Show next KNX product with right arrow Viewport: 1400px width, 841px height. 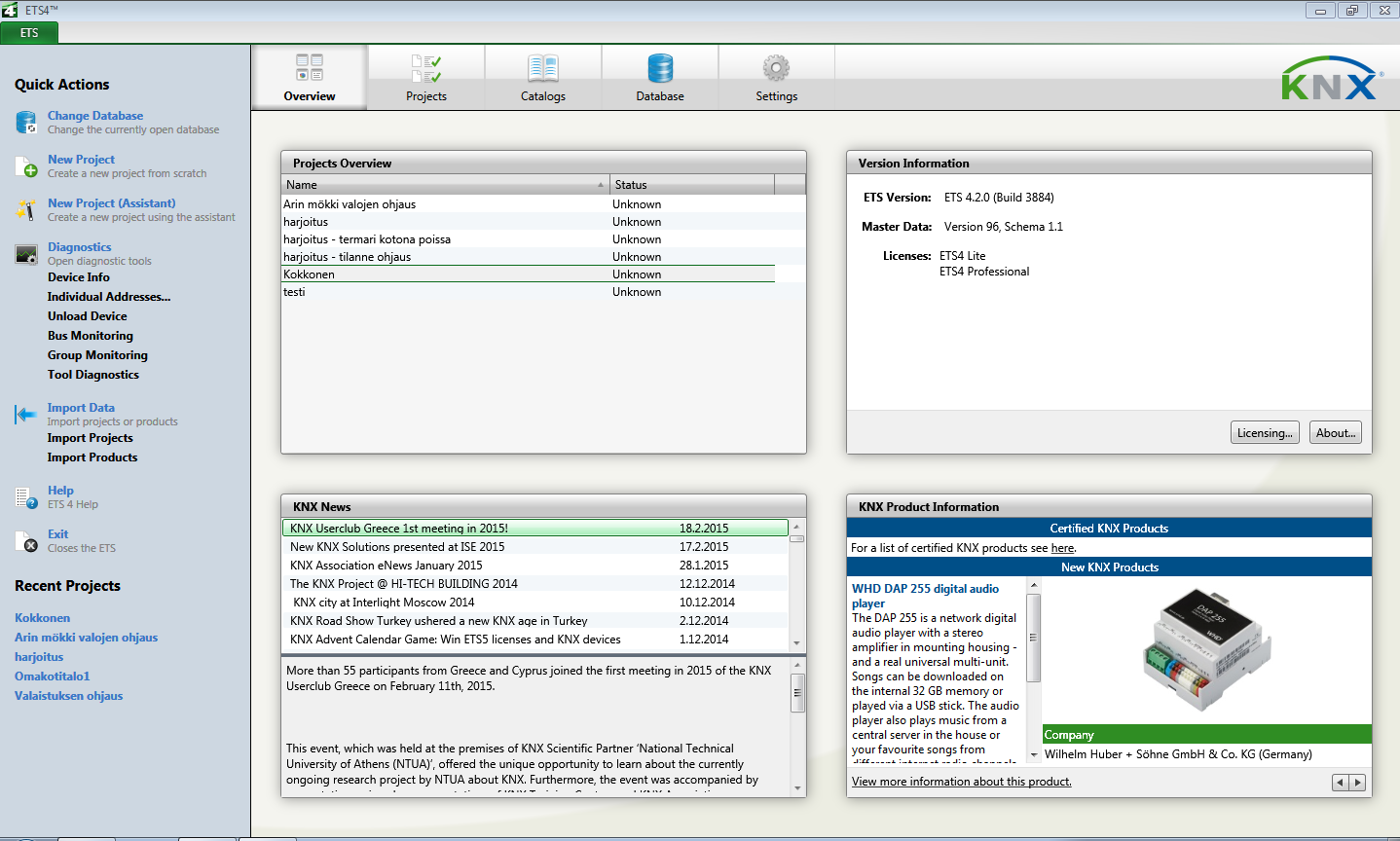(1357, 783)
